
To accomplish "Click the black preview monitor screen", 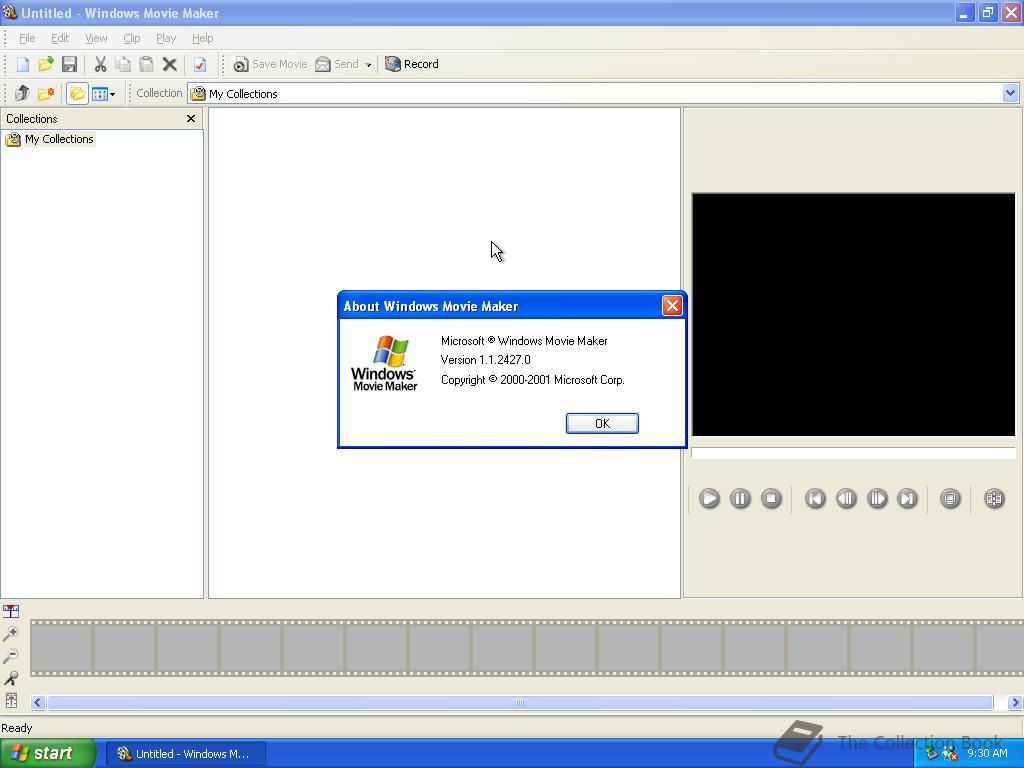I will click(854, 314).
